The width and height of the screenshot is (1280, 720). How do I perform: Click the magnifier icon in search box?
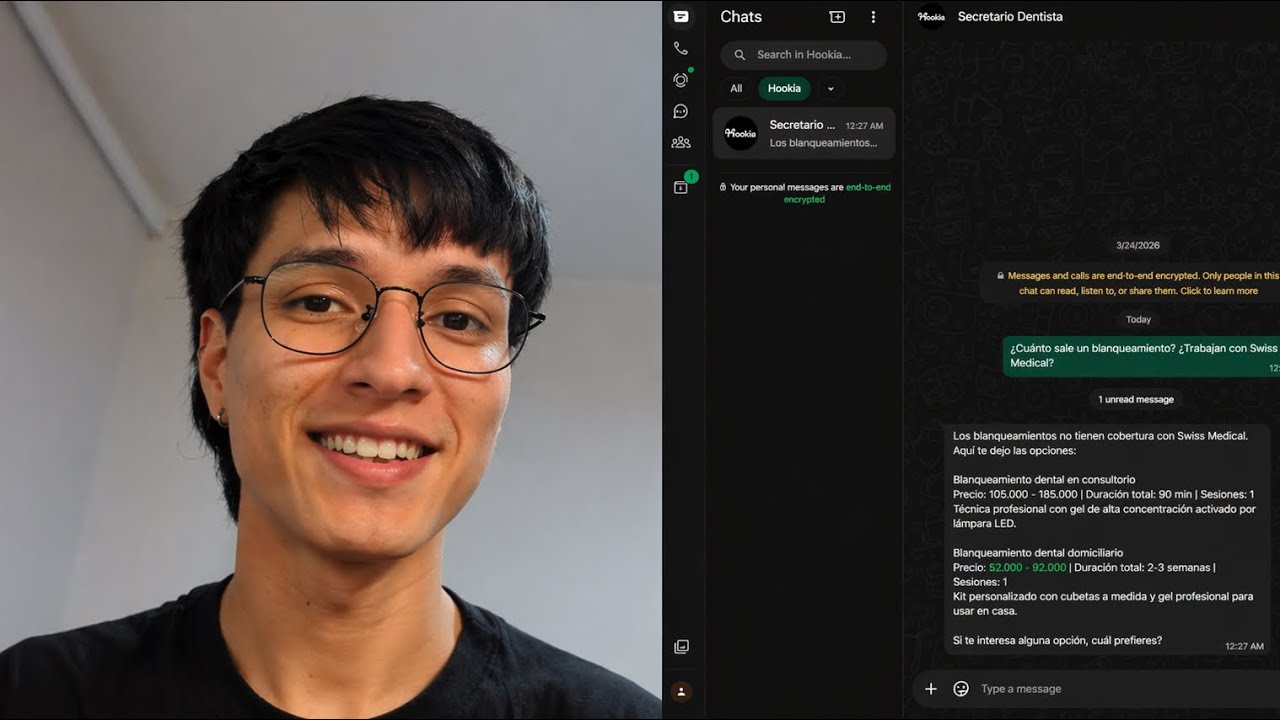(x=740, y=55)
